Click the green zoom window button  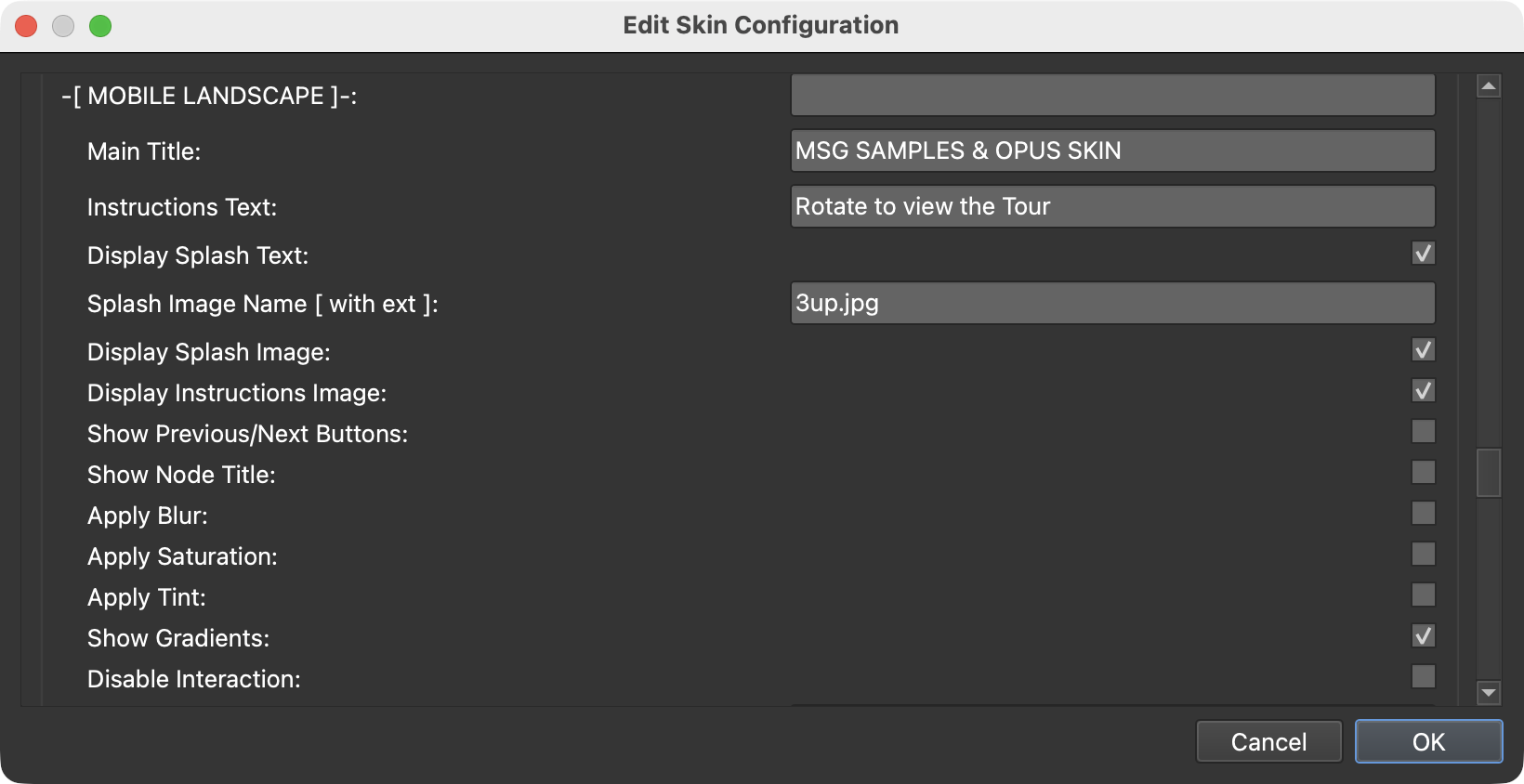point(100,26)
